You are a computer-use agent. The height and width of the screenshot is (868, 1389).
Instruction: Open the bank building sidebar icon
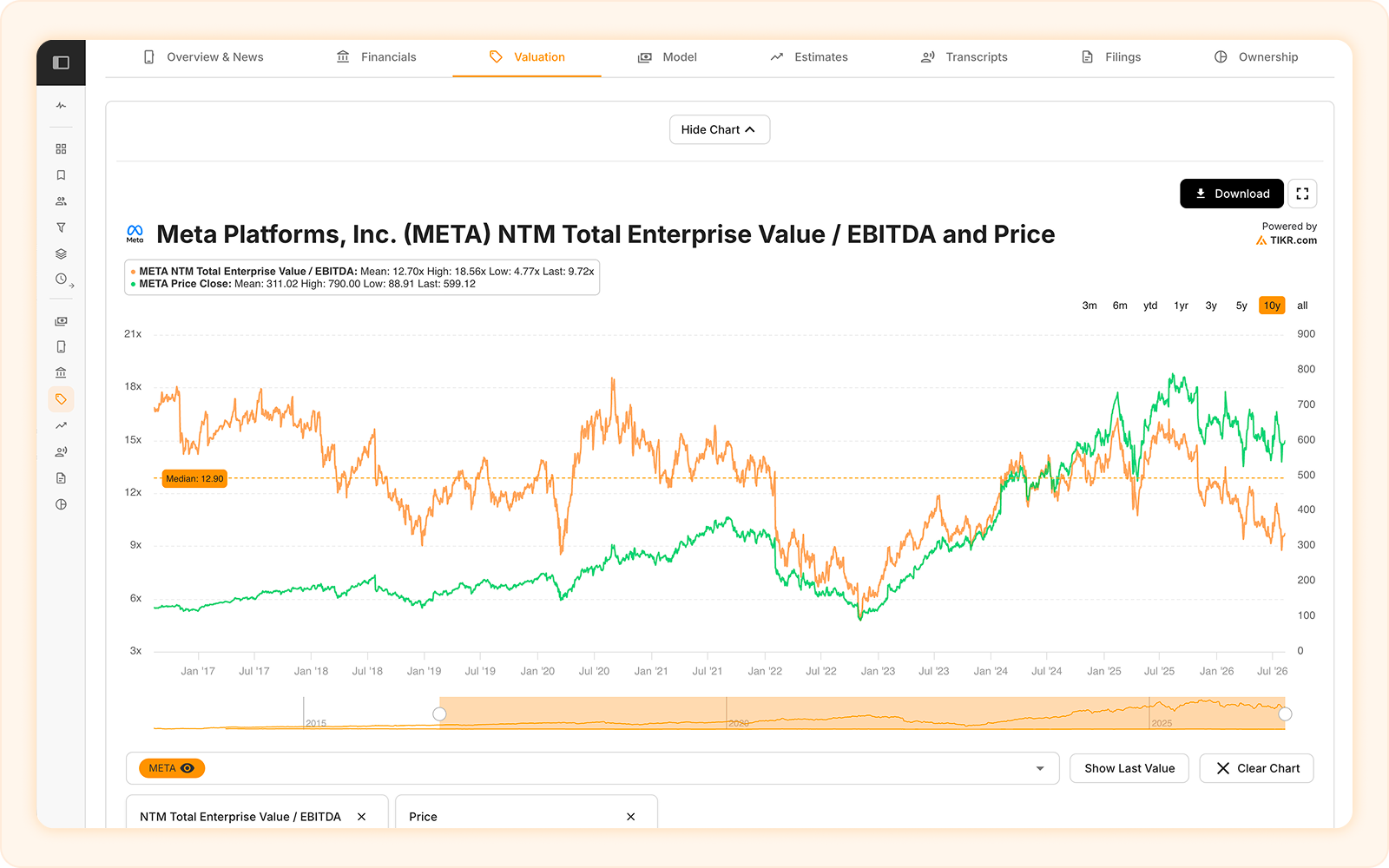click(61, 372)
